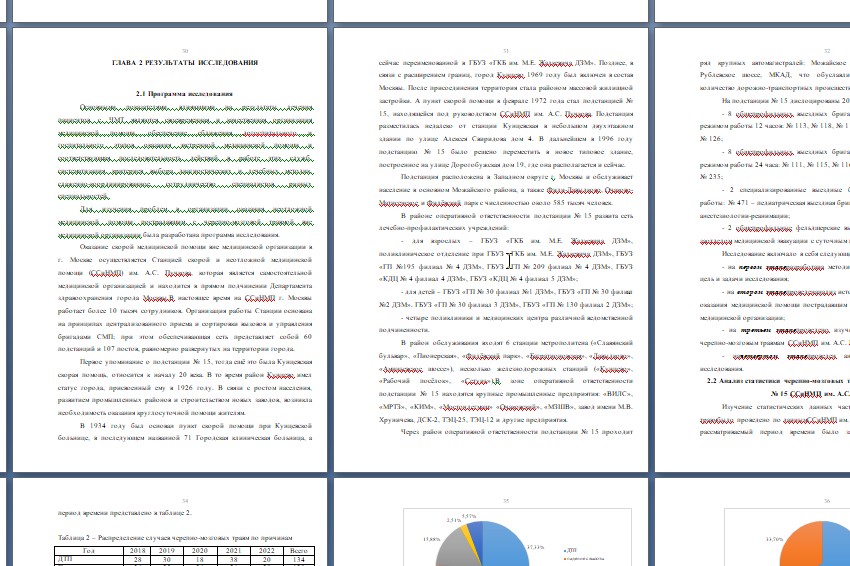Click the 'ДТП' entry in the chart legend
The height and width of the screenshot is (566, 850).
pyautogui.click(x=570, y=550)
